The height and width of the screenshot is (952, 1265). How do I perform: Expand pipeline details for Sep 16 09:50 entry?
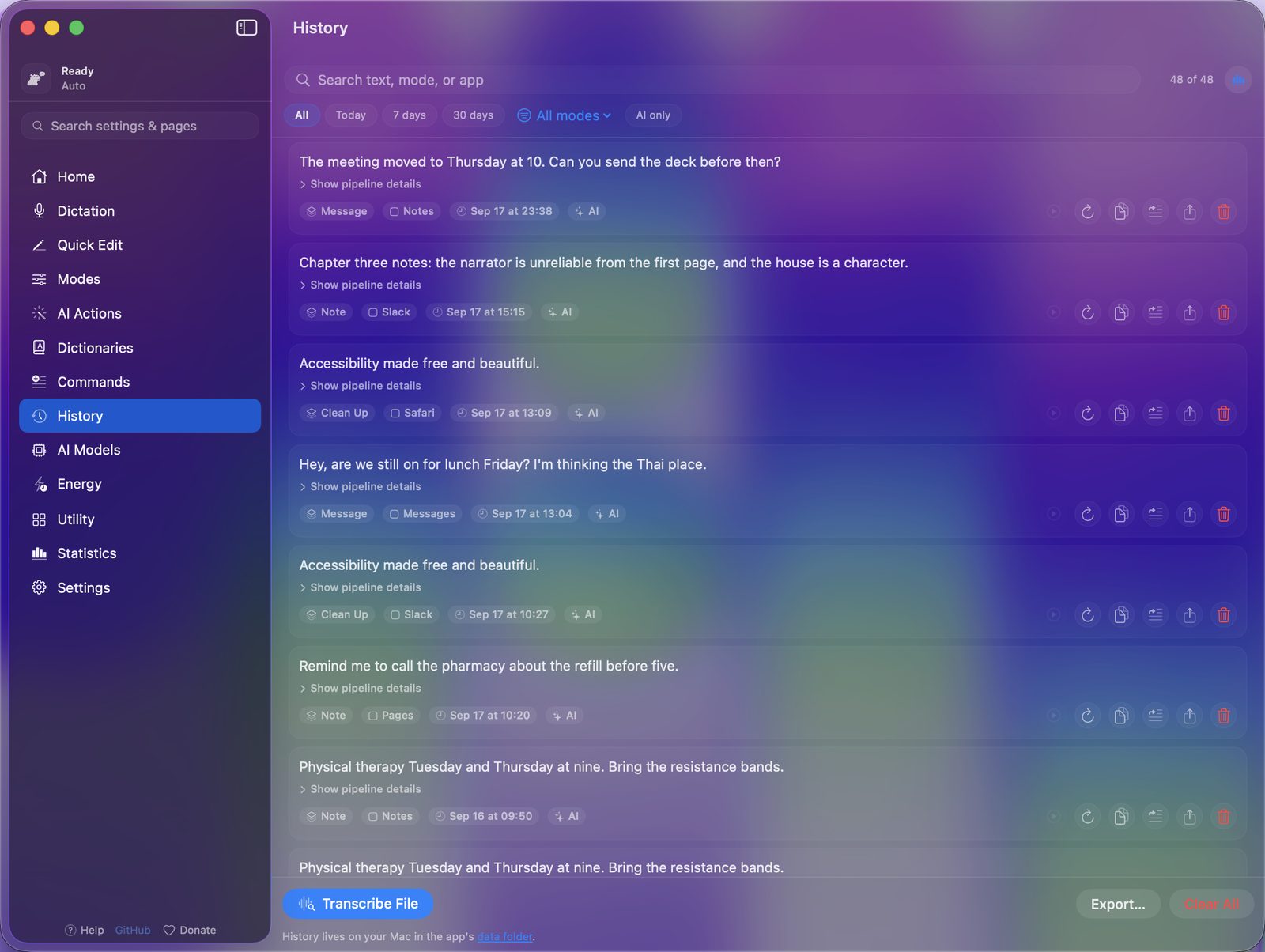pos(360,789)
